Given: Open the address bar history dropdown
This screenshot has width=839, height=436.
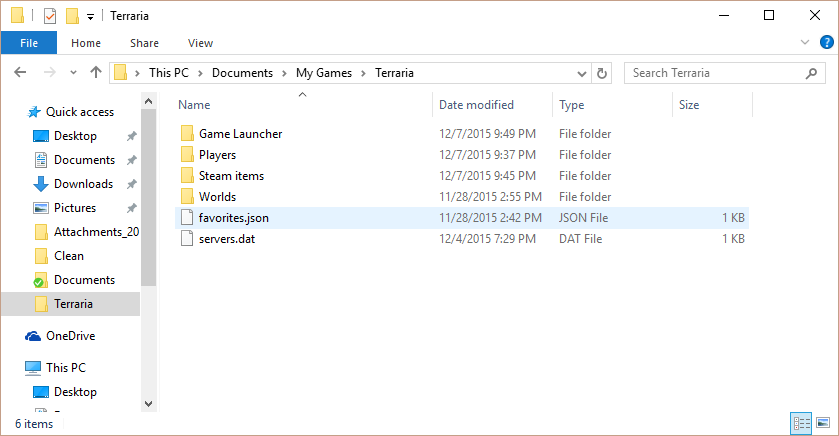Looking at the screenshot, I should pyautogui.click(x=582, y=73).
